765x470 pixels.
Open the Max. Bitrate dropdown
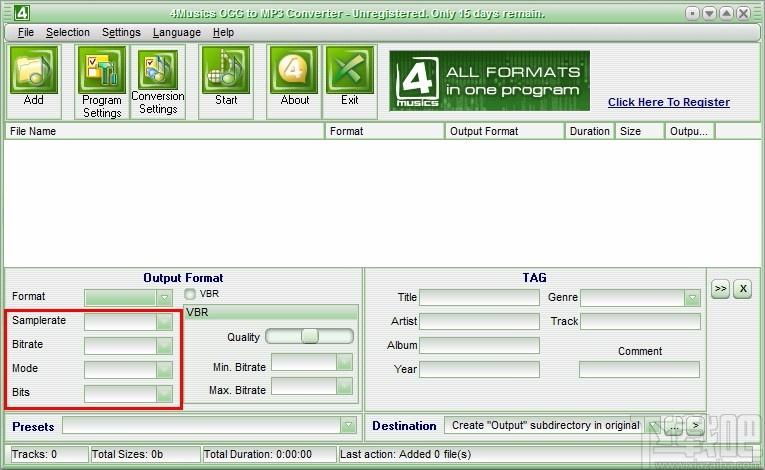344,386
